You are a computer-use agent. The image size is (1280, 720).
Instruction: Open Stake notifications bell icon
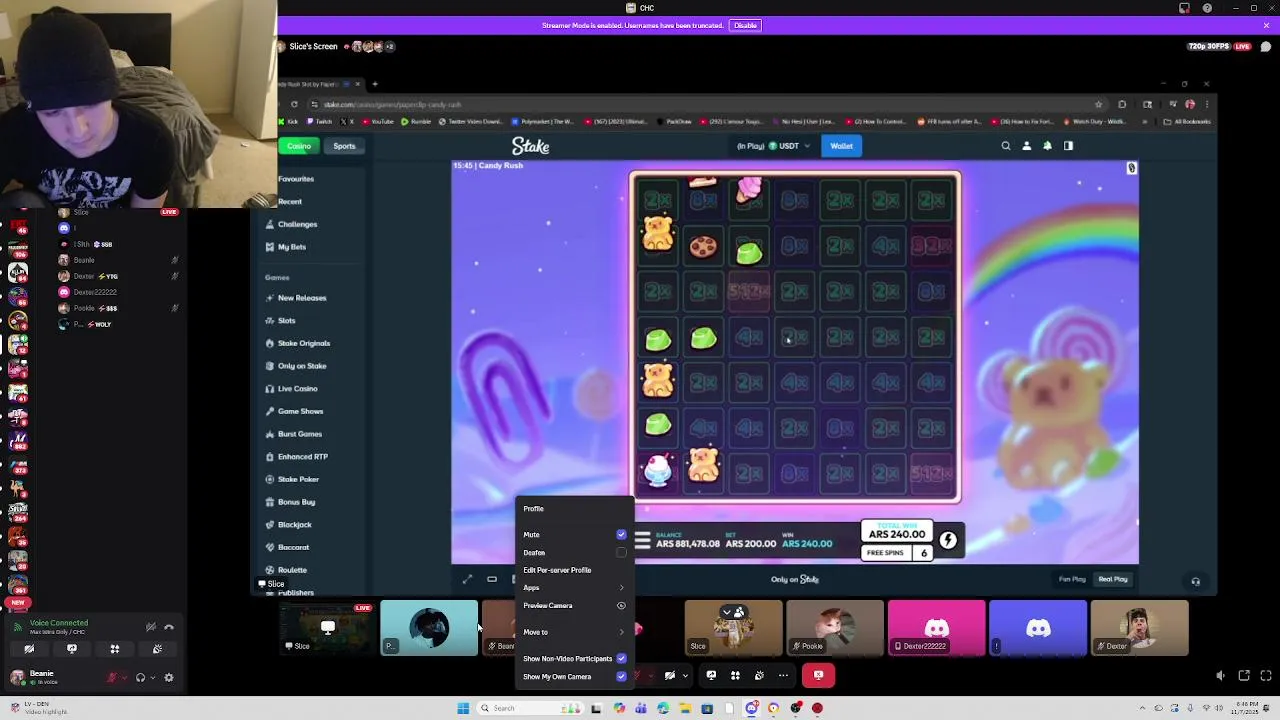coord(1047,146)
